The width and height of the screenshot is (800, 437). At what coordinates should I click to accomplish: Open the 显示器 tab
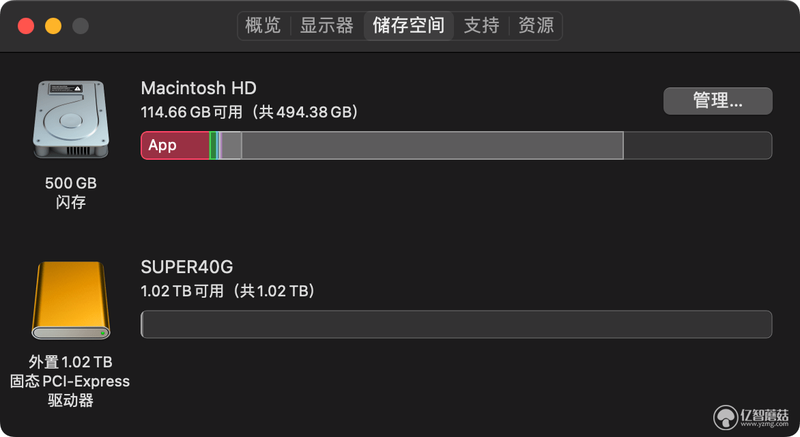click(327, 25)
